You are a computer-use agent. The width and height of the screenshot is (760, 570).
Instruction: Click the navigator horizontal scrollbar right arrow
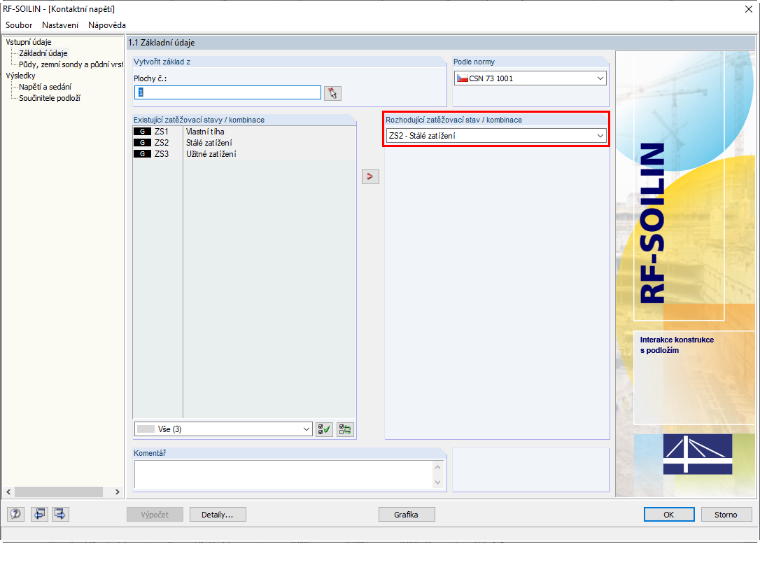coord(117,491)
